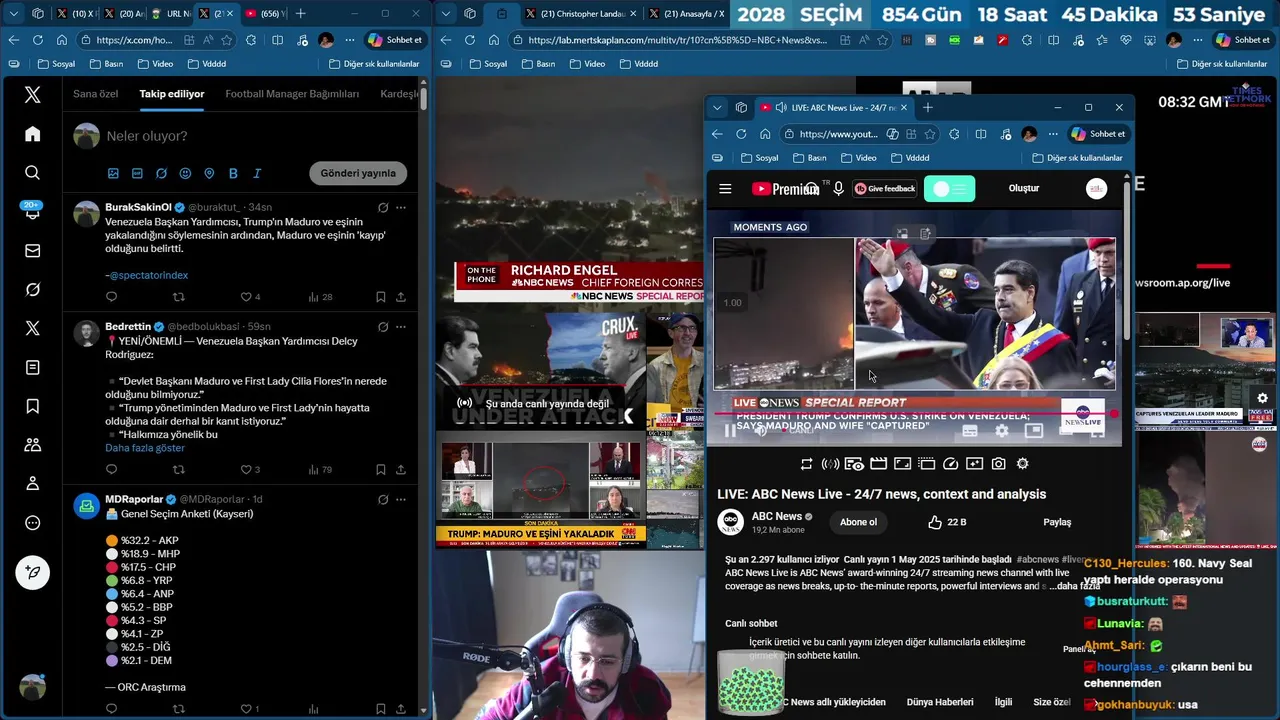Screen dimensions: 1280x720
Task: Open X notifications bell with 20+ badge
Action: point(33,211)
